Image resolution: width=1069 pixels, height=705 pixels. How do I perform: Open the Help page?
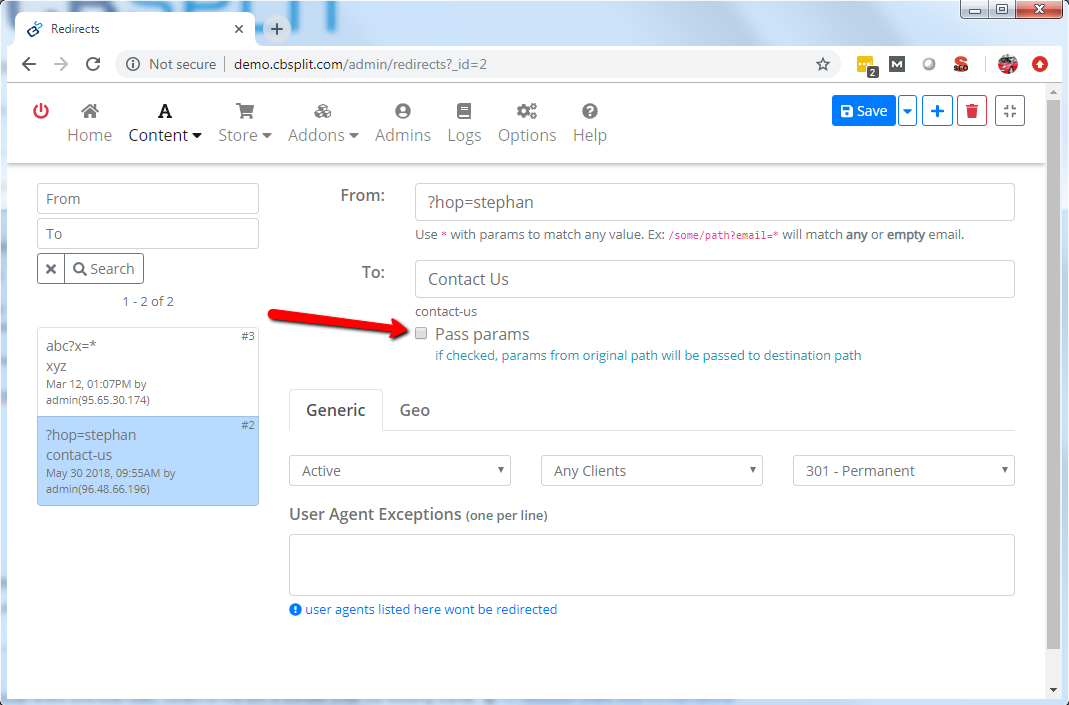coord(590,123)
